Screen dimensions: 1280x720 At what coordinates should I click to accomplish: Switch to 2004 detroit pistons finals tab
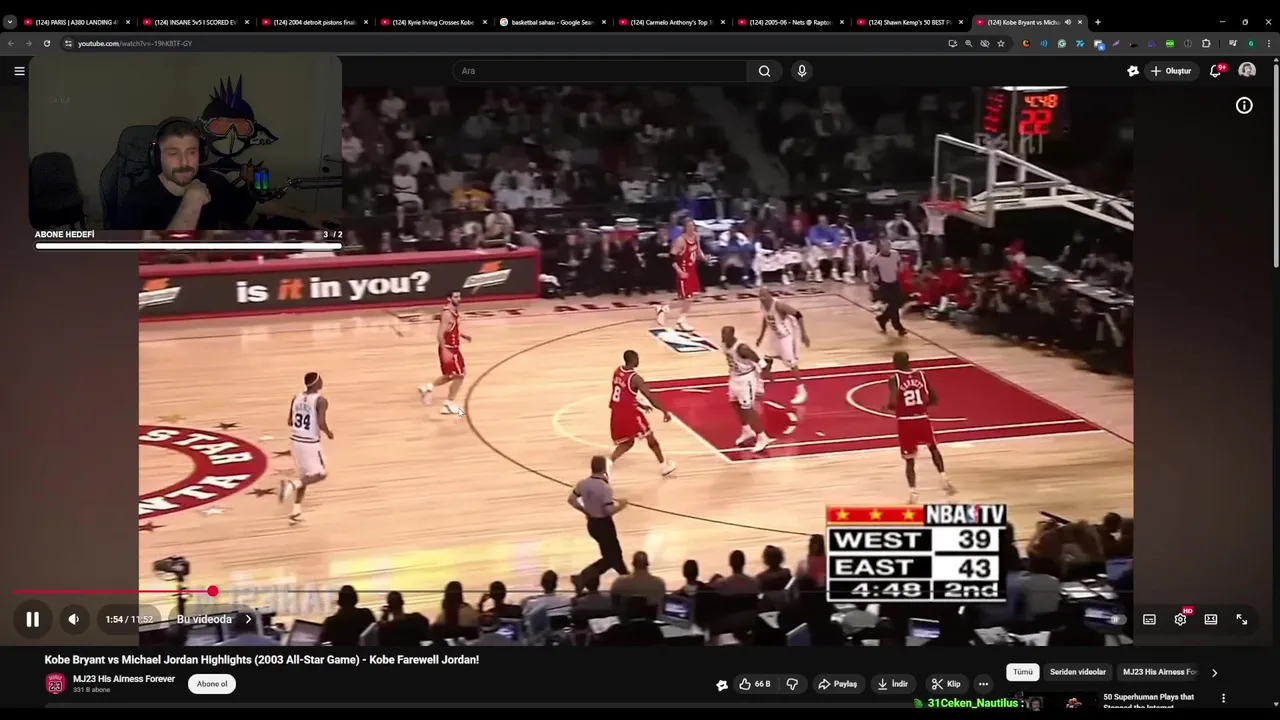[x=315, y=22]
